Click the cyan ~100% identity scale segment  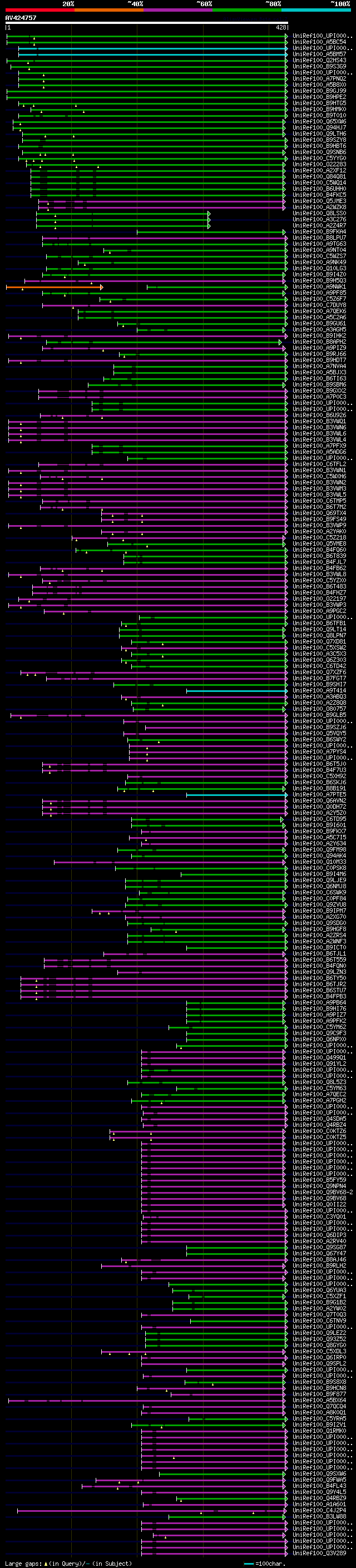pyautogui.click(x=316, y=10)
